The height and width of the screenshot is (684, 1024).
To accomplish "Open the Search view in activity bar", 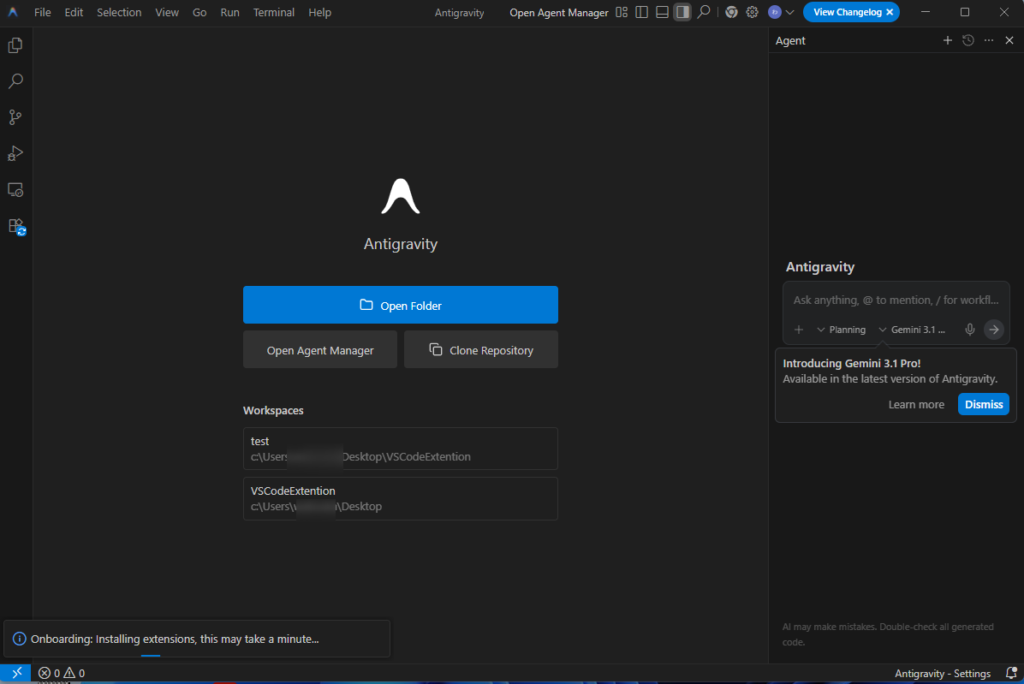I will (15, 81).
